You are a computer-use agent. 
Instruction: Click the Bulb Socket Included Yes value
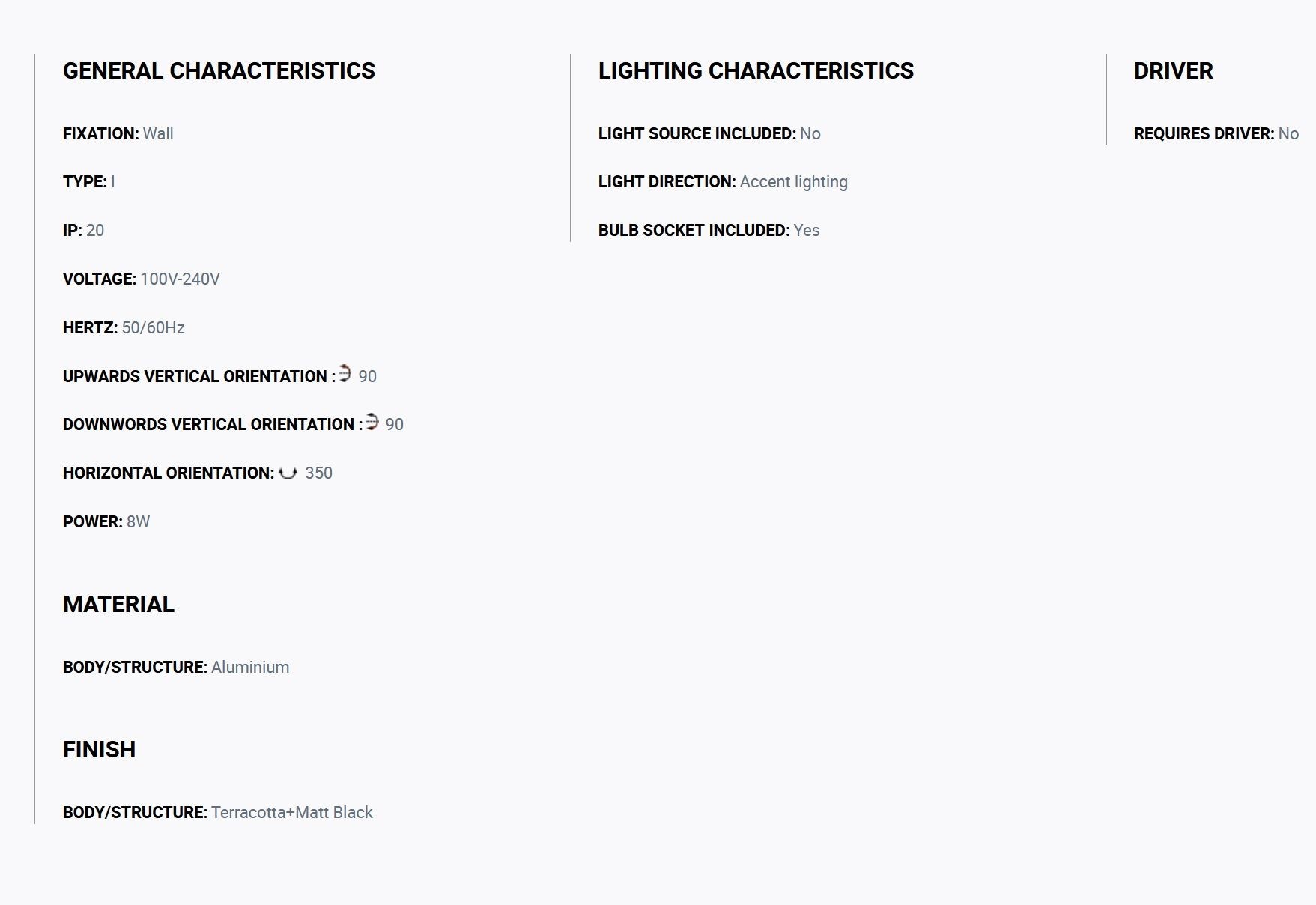coord(807,230)
